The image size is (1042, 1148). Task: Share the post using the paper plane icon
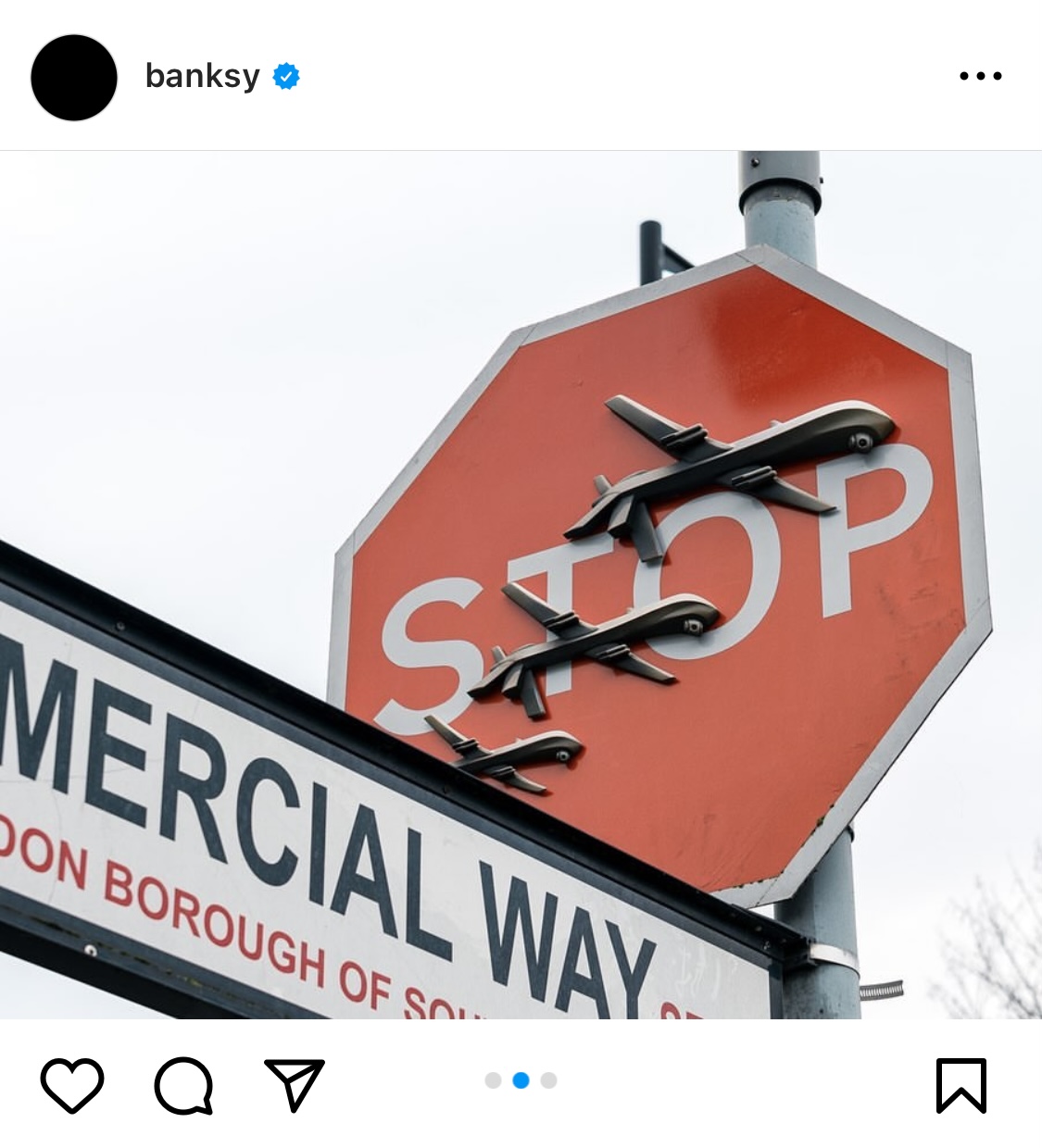[295, 1084]
